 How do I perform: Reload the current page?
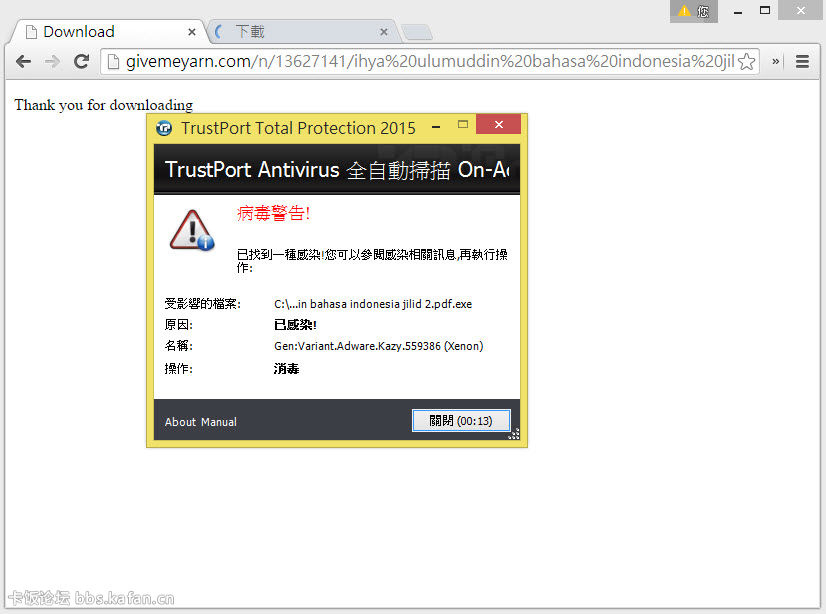pos(82,62)
